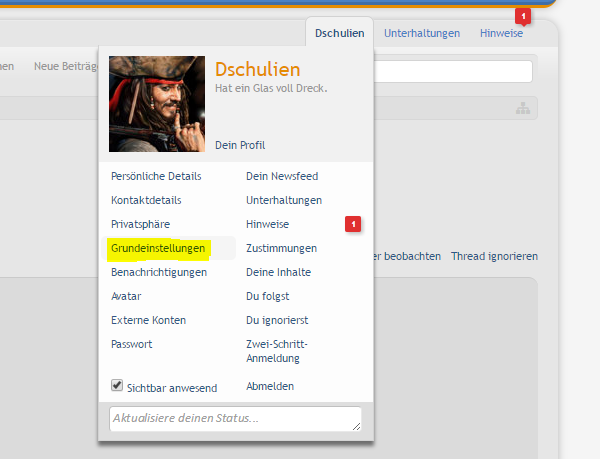Open the Du folgst list
The height and width of the screenshot is (459, 600).
(267, 296)
